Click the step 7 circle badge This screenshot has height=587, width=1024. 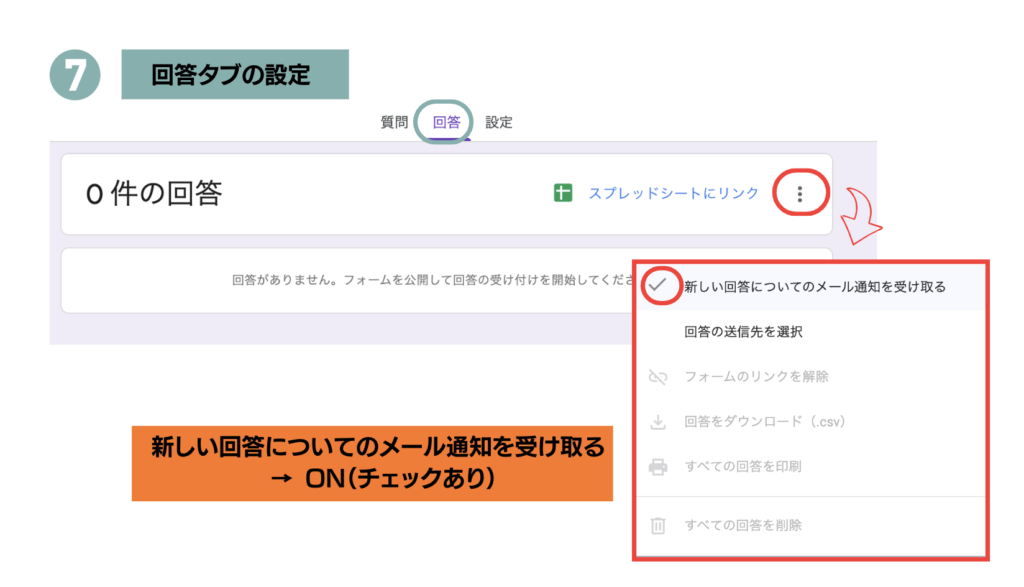[x=75, y=76]
